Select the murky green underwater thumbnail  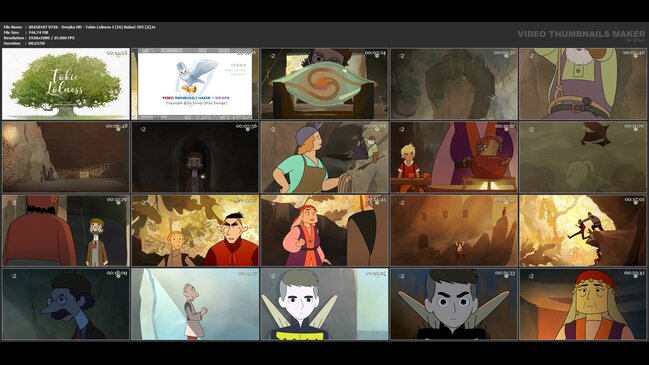click(583, 157)
